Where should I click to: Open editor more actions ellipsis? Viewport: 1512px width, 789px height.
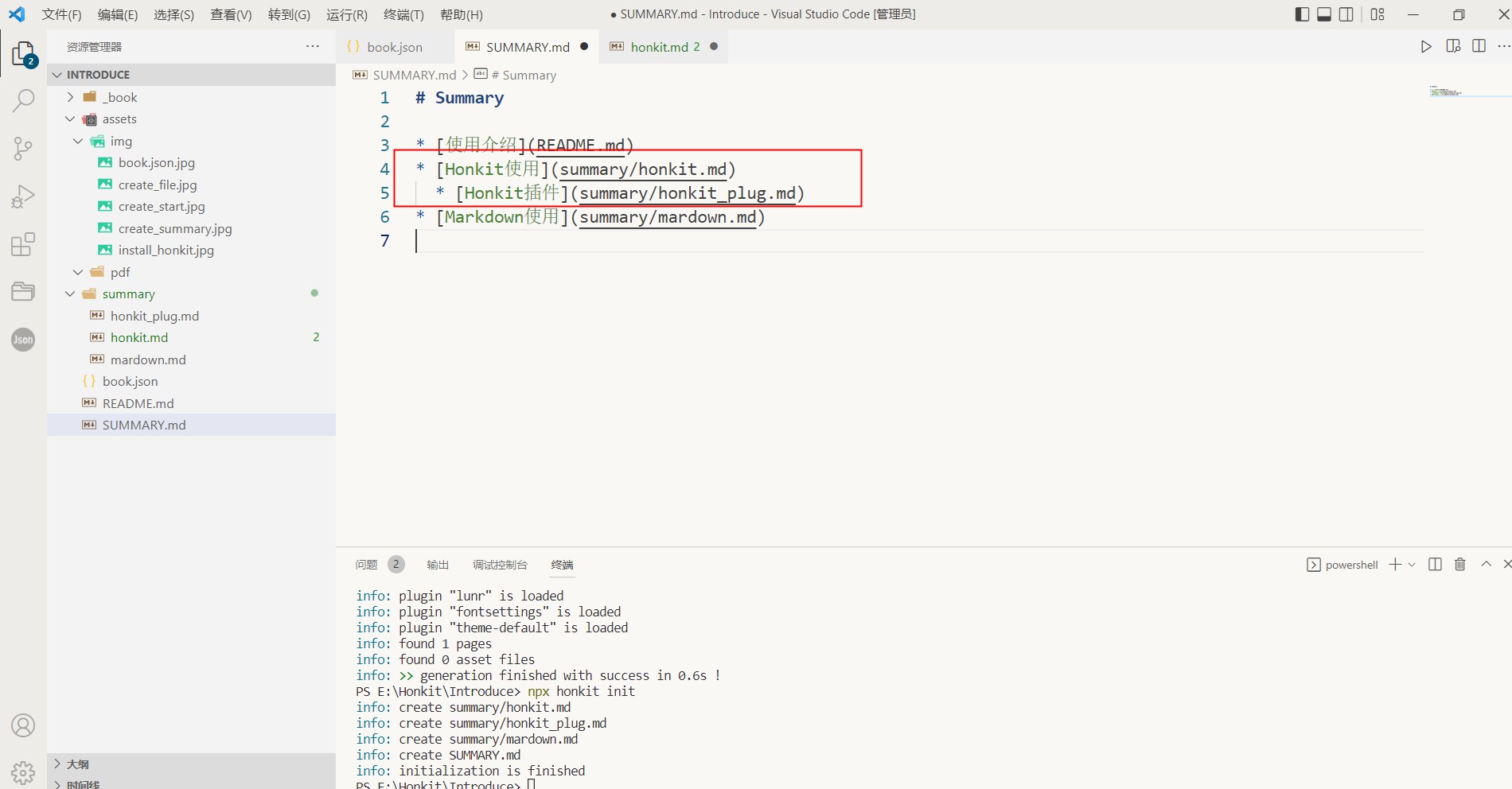coord(1503,46)
